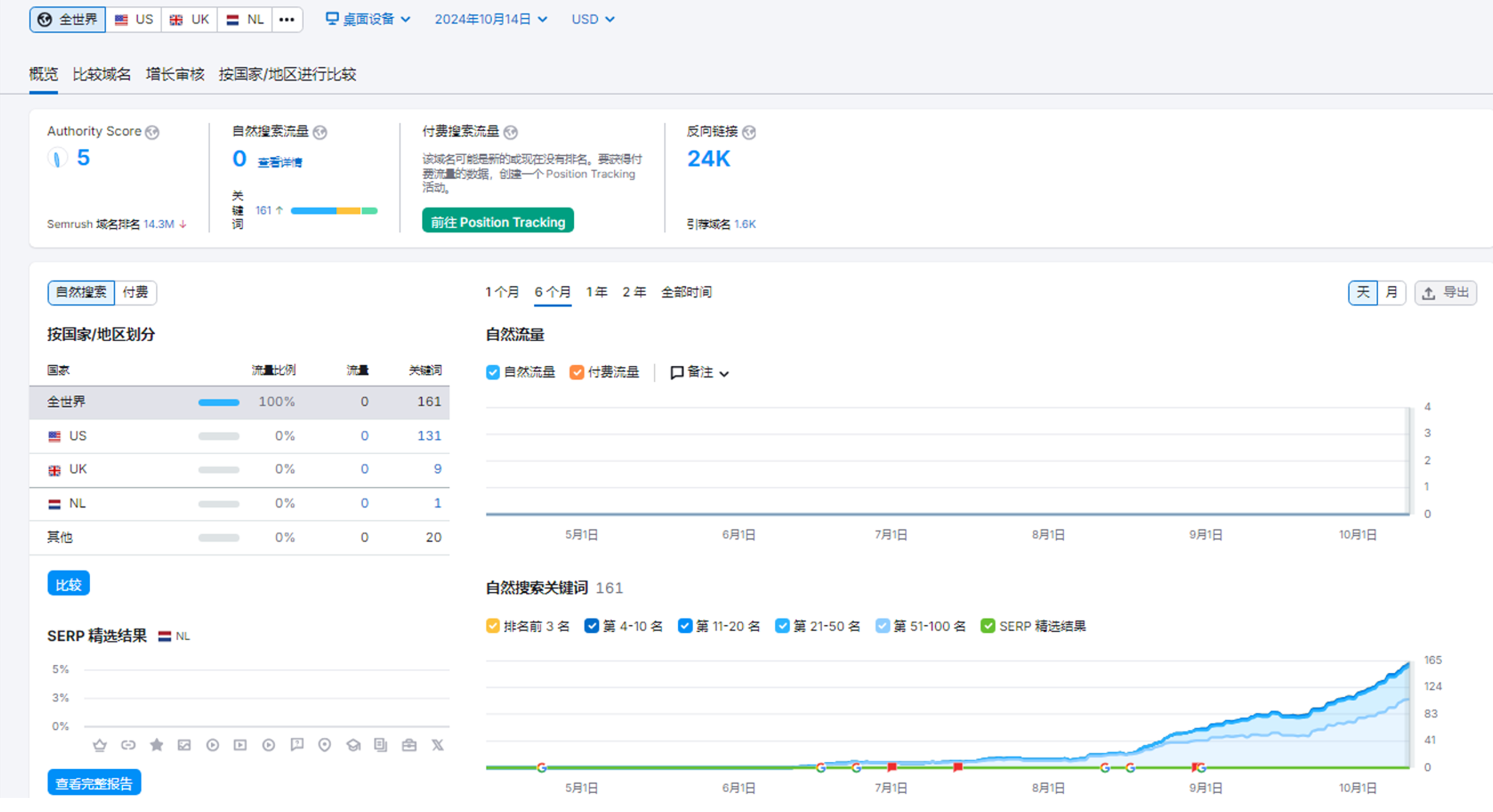Click Google update marker near May on keyword chart
The width and height of the screenshot is (1493, 812).
click(x=541, y=768)
